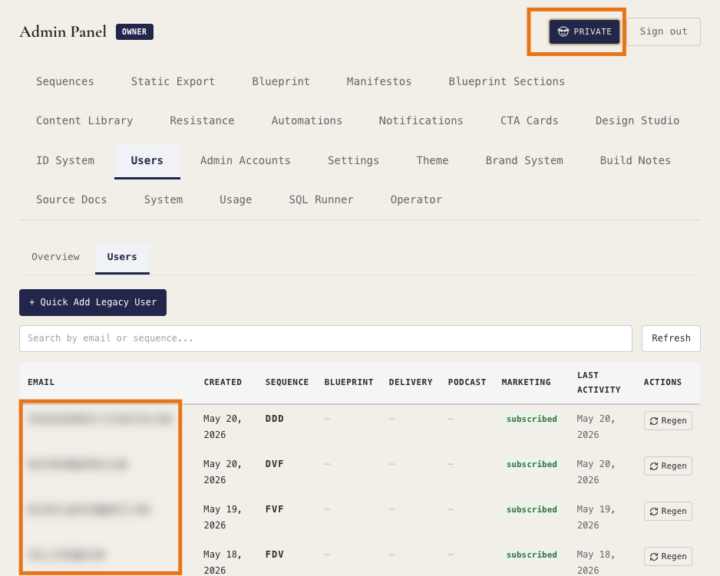
Task: Select the Users tab in main navigation
Action: [147, 160]
